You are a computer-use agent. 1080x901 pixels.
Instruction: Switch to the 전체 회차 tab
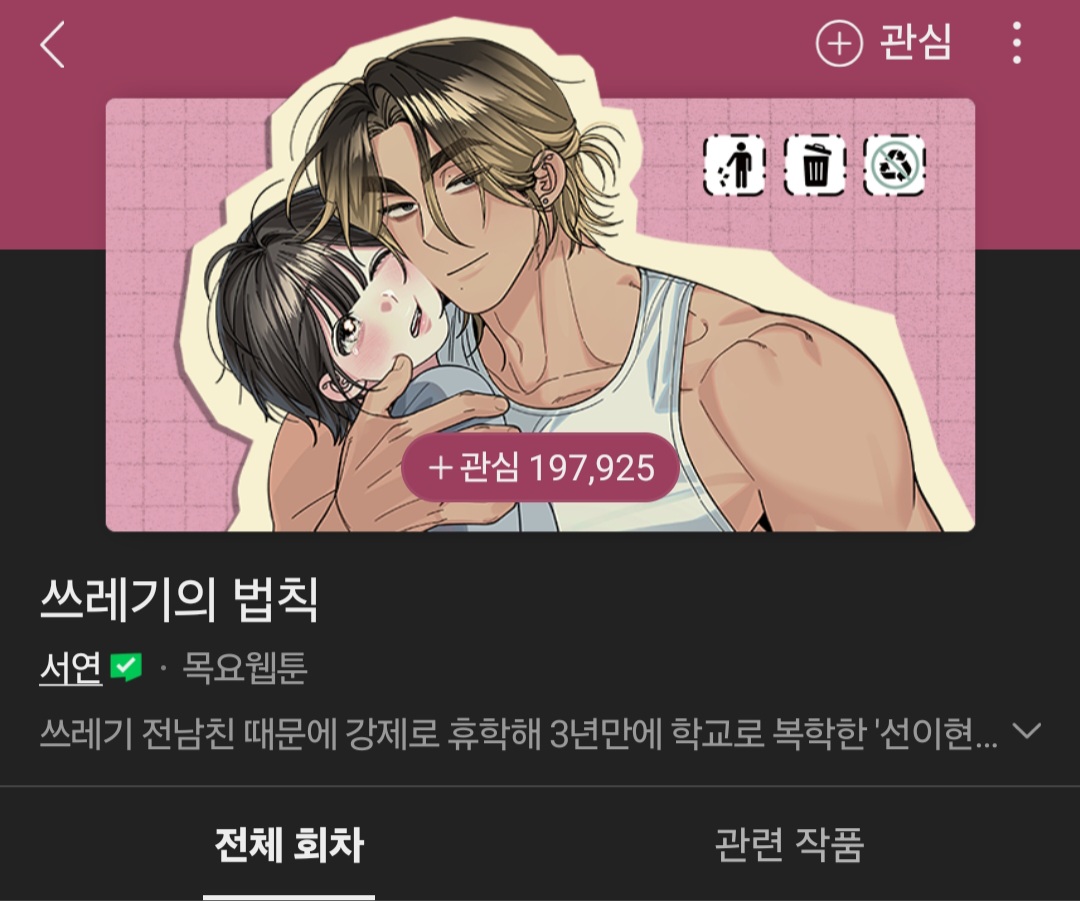pyautogui.click(x=289, y=845)
